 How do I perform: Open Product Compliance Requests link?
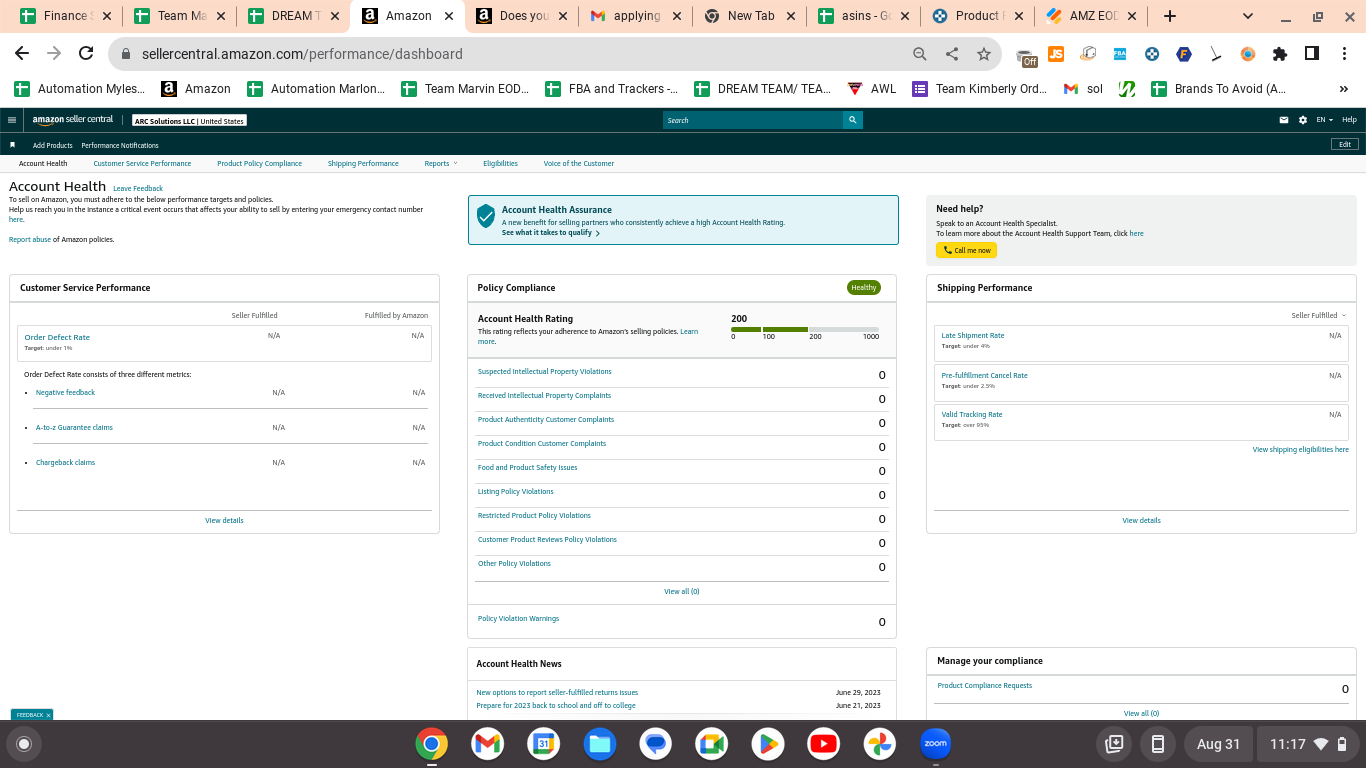point(985,686)
